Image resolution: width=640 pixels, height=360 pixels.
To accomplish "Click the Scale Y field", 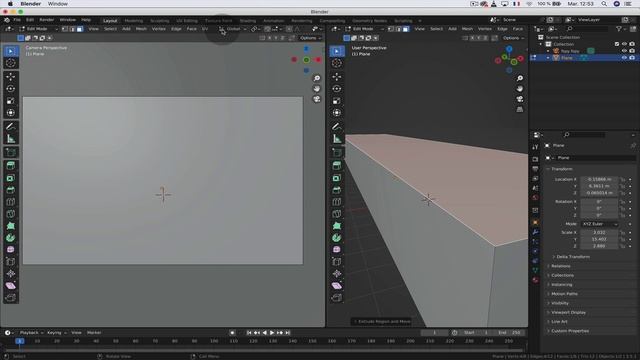I will (x=599, y=239).
